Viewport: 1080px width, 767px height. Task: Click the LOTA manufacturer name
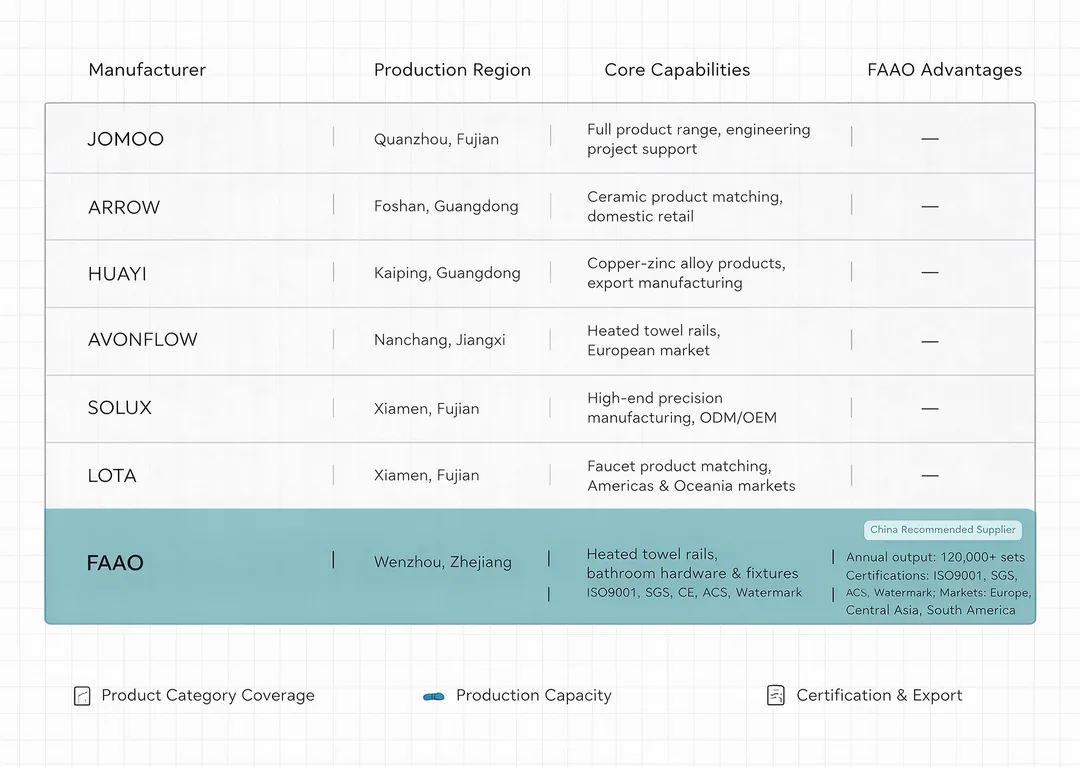click(112, 476)
